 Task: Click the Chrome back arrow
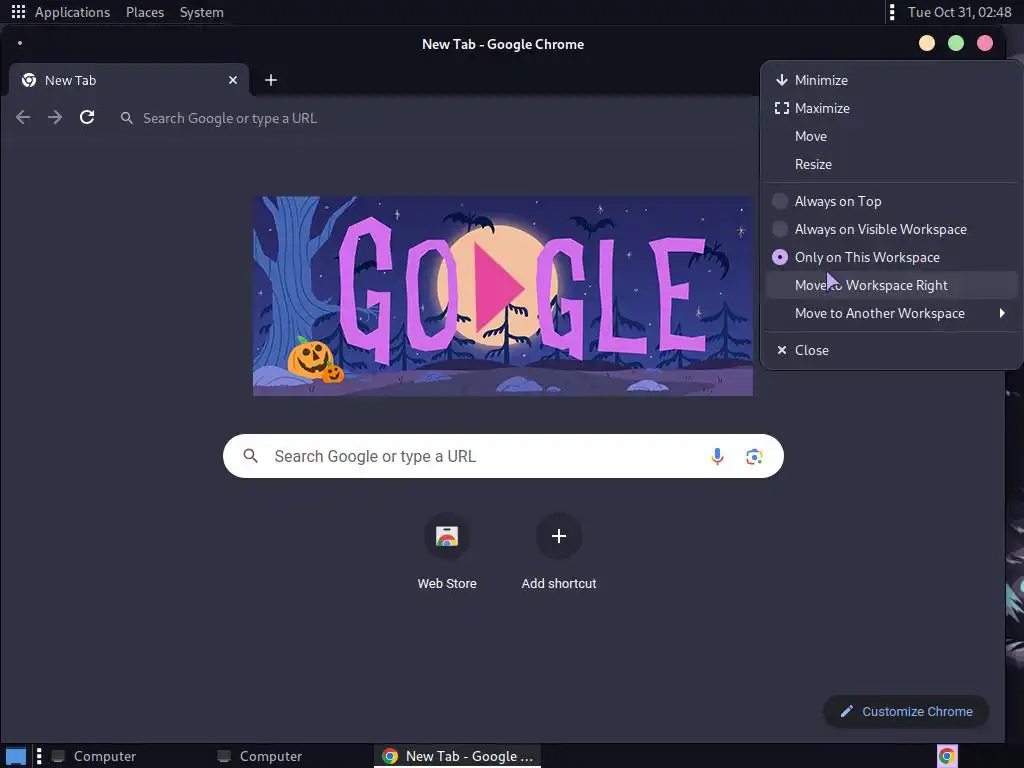[x=23, y=118]
